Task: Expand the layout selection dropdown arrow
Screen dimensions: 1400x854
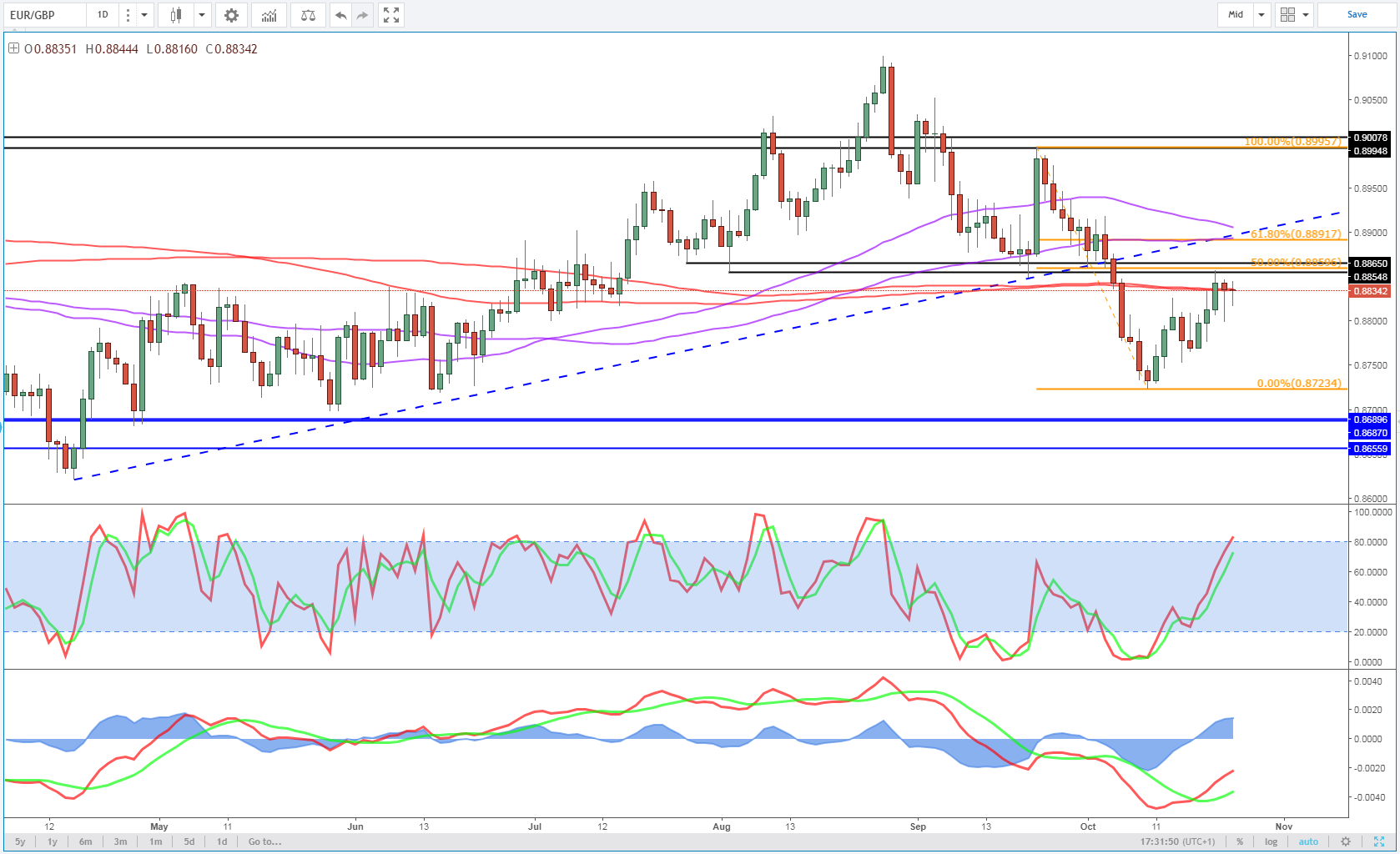Action: [x=1305, y=15]
